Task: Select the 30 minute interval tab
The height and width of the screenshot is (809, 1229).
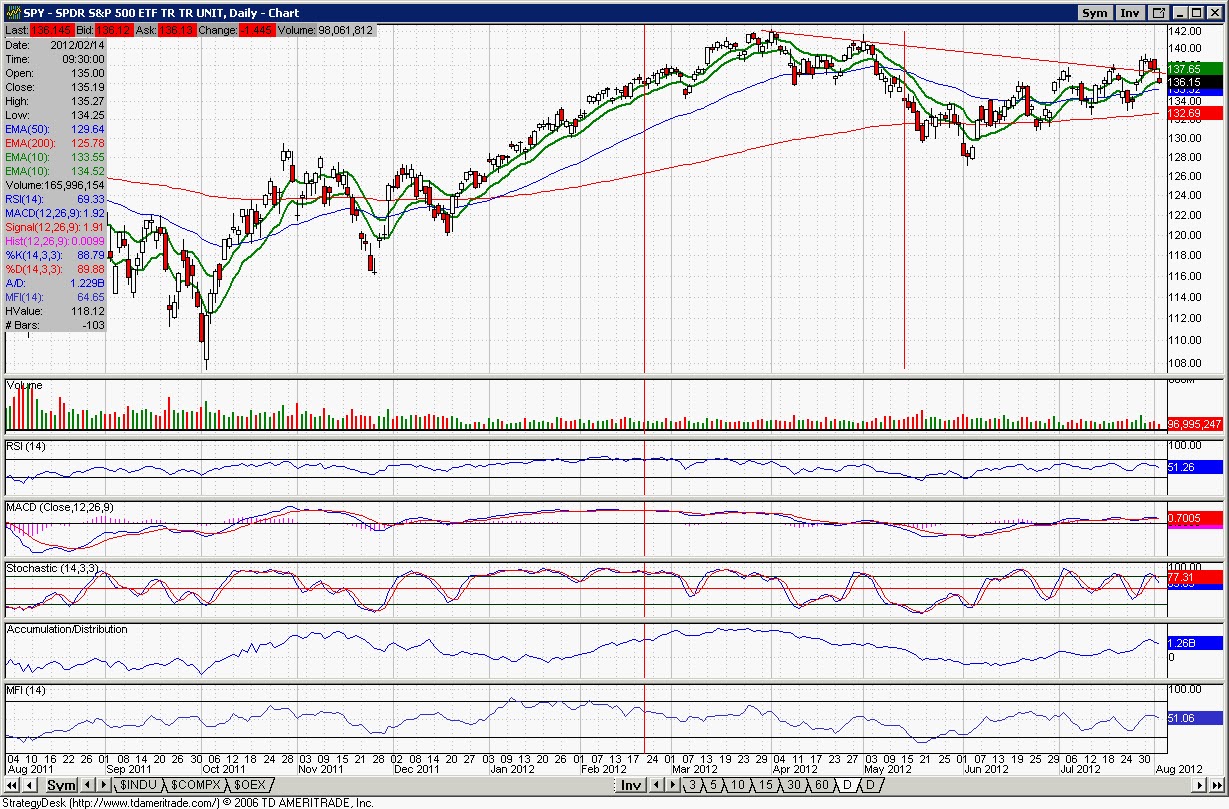Action: tap(793, 785)
